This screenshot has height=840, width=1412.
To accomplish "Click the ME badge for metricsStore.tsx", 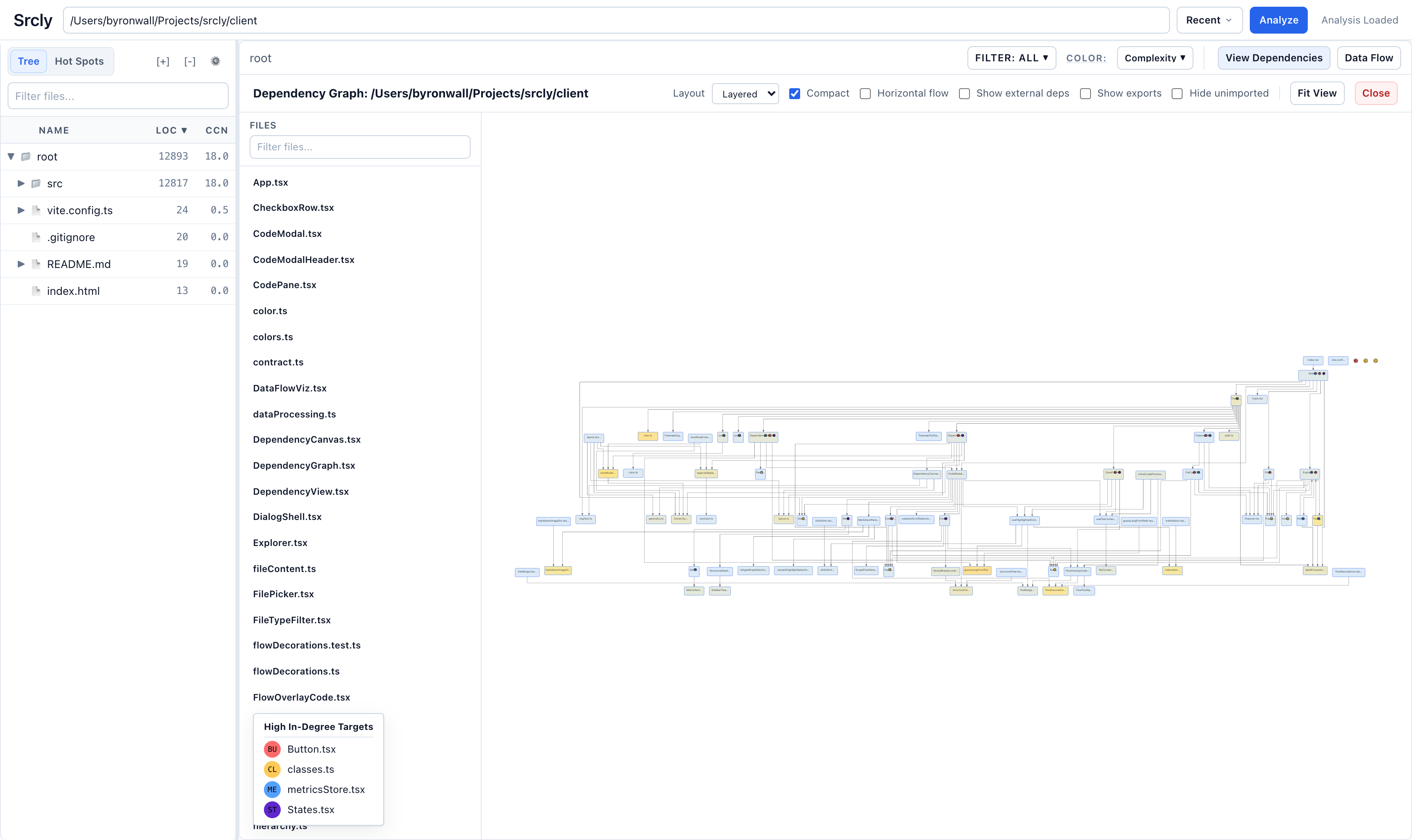I will (272, 790).
